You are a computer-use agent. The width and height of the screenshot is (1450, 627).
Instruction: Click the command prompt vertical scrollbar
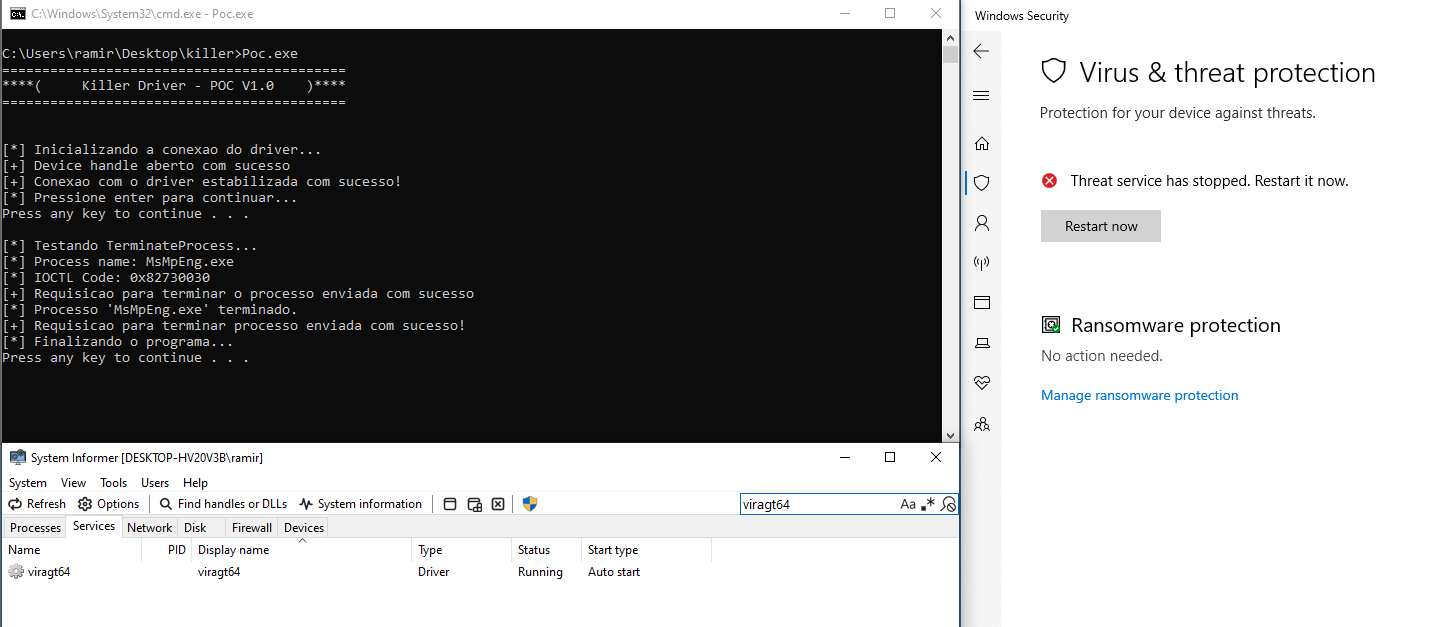[x=950, y=240]
